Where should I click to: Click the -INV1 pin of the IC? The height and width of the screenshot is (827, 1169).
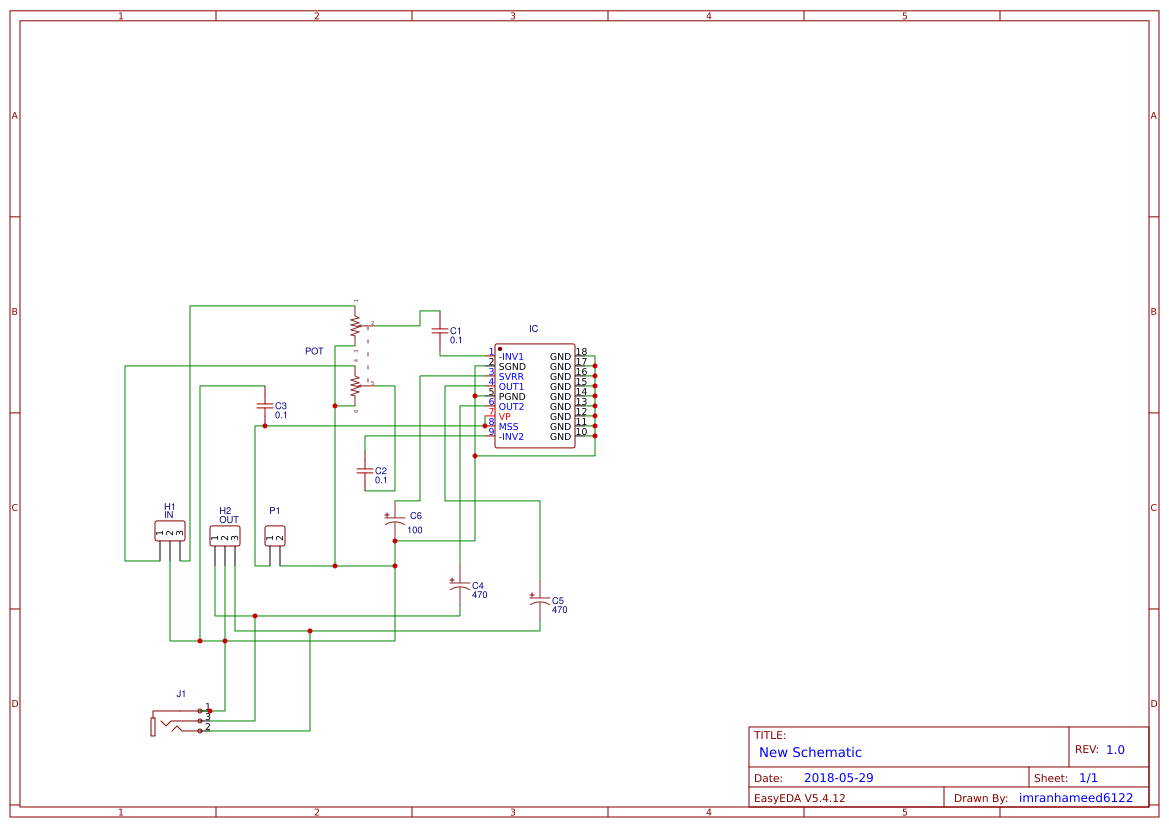(x=511, y=354)
